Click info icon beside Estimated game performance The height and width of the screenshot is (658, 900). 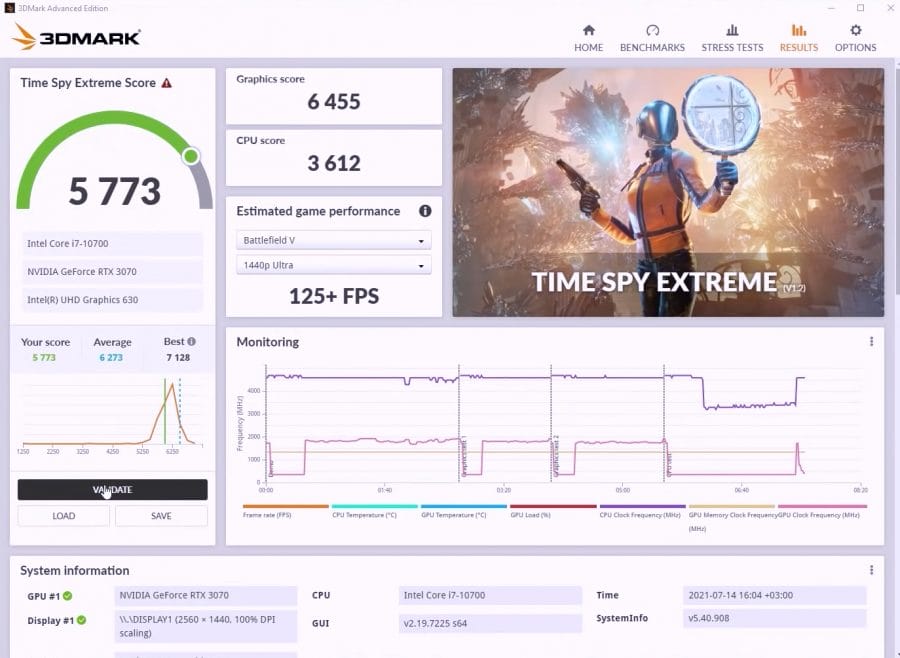coord(425,211)
